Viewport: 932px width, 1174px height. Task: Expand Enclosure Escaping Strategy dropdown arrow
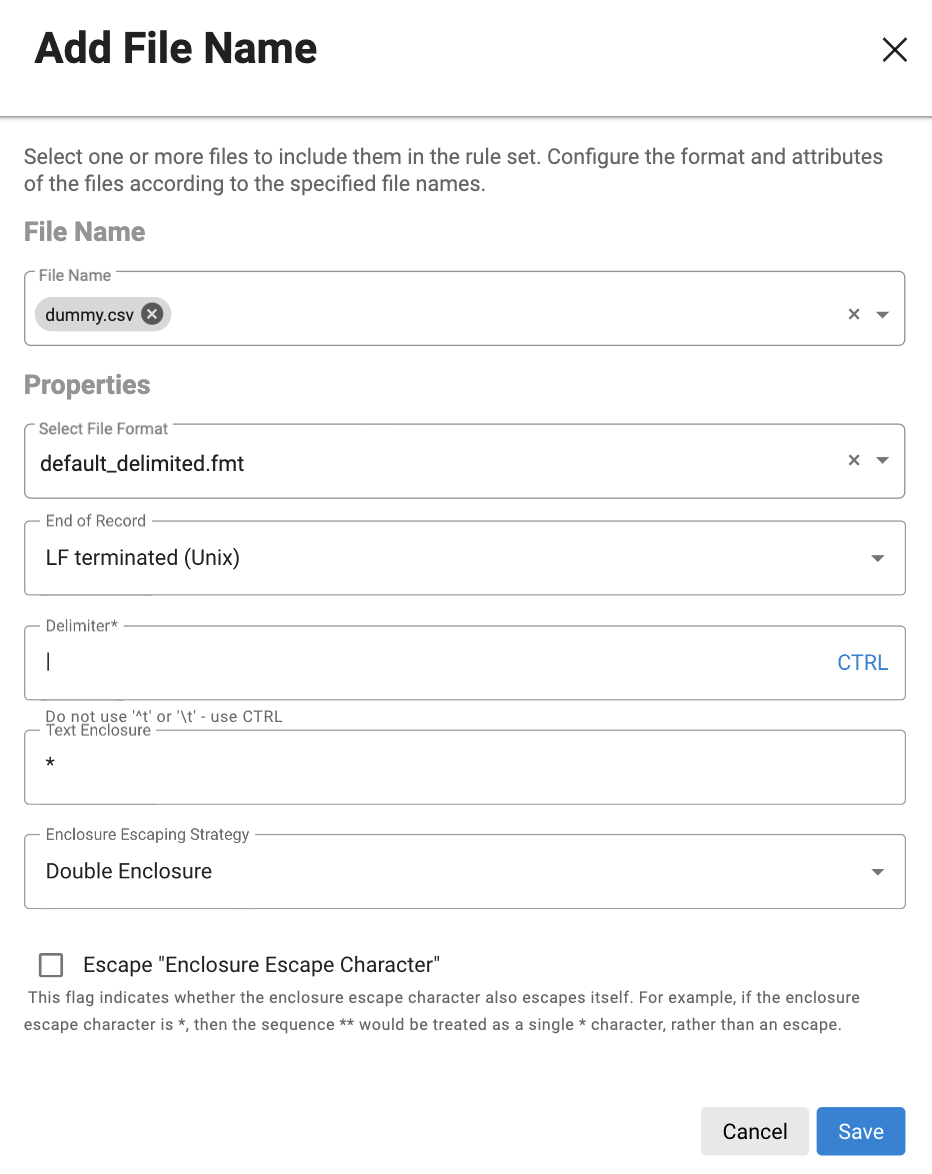click(x=877, y=871)
